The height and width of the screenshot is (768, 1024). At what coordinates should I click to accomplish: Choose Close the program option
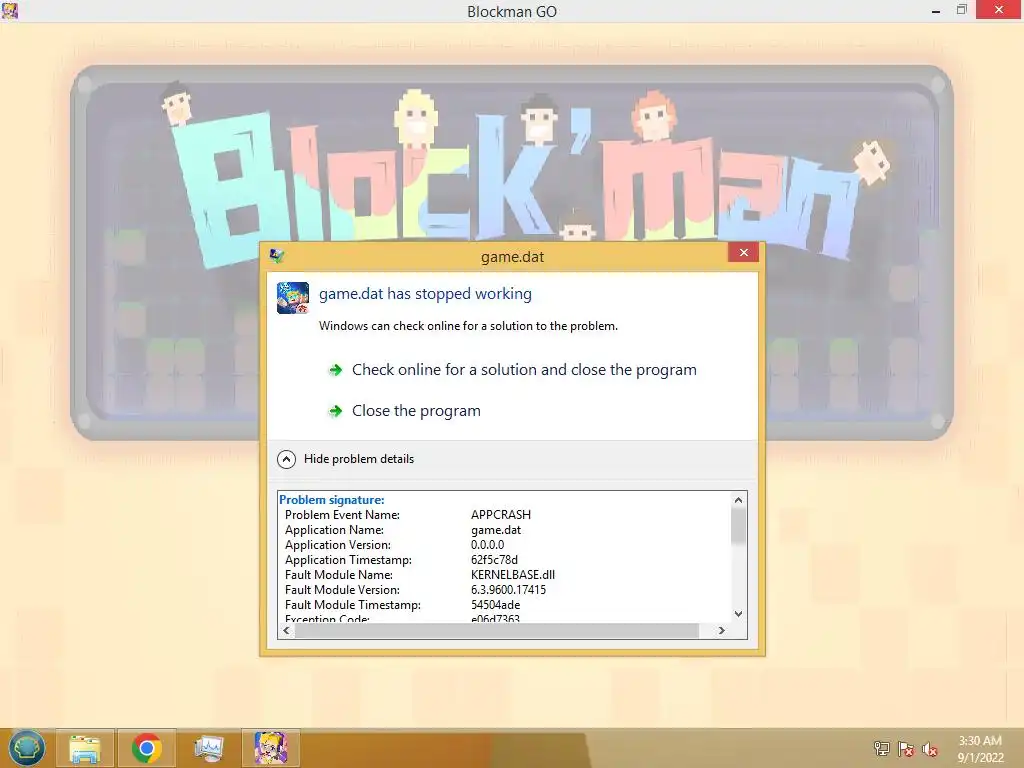(416, 411)
